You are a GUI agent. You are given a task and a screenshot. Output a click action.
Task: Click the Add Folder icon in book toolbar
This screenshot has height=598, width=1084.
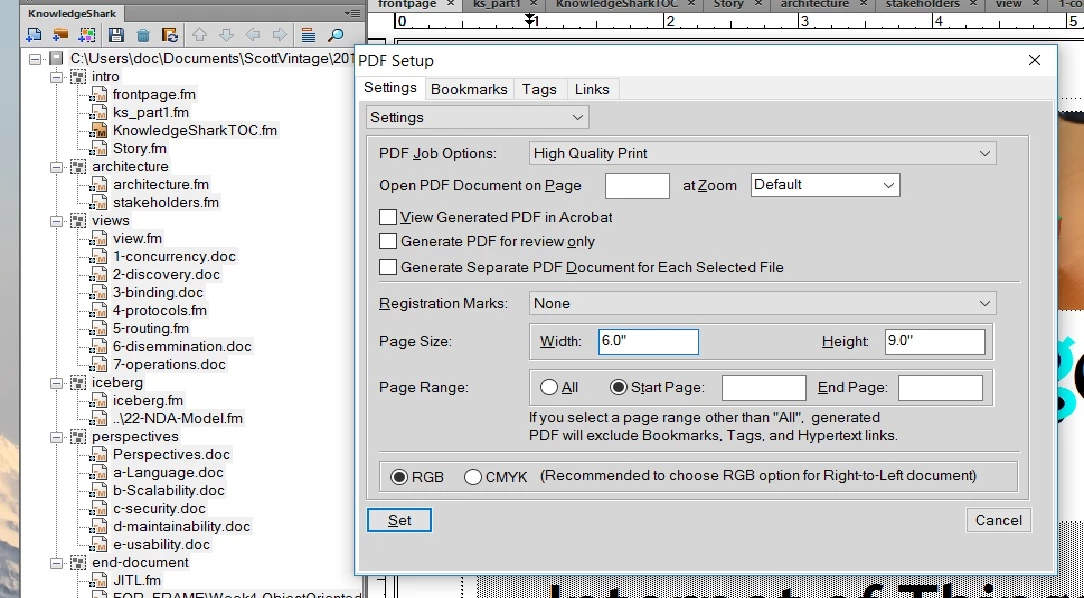pyautogui.click(x=61, y=35)
